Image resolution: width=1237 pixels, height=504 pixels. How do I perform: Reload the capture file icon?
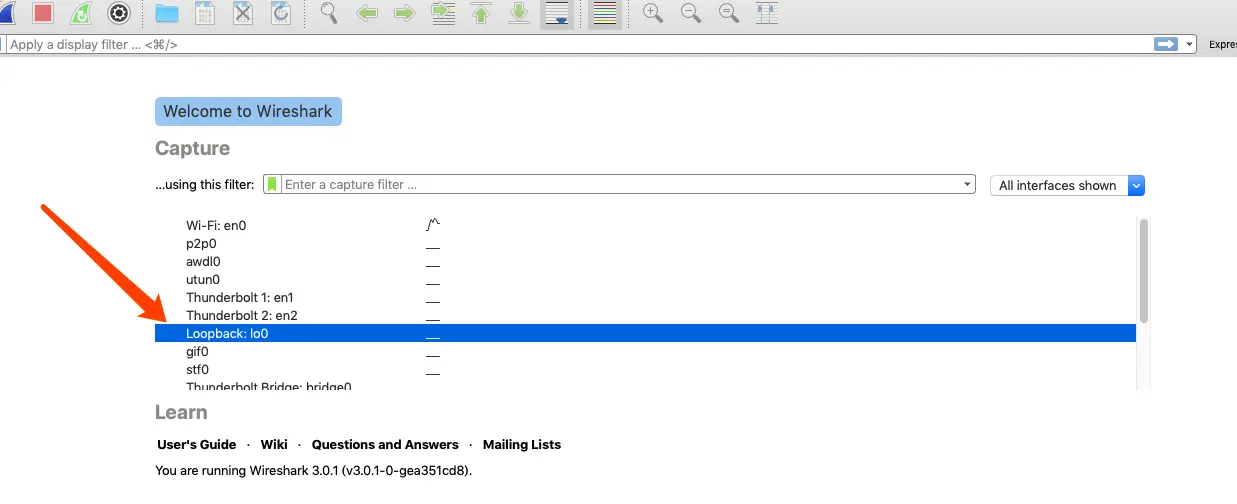280,13
